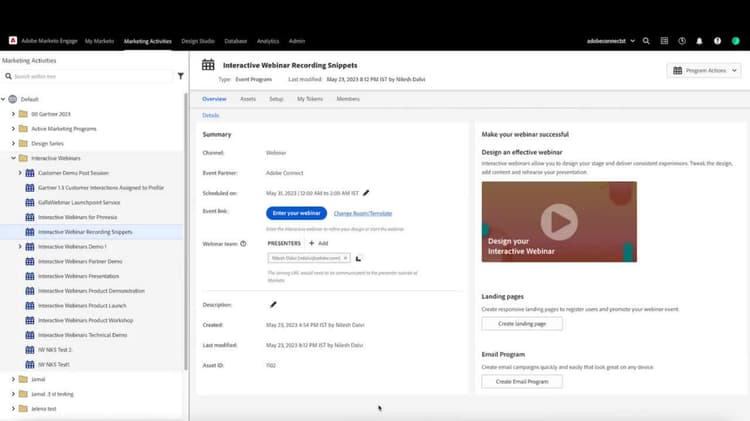Image resolution: width=750 pixels, height=421 pixels.
Task: Expand the Jelena test folder
Action: 13,409
